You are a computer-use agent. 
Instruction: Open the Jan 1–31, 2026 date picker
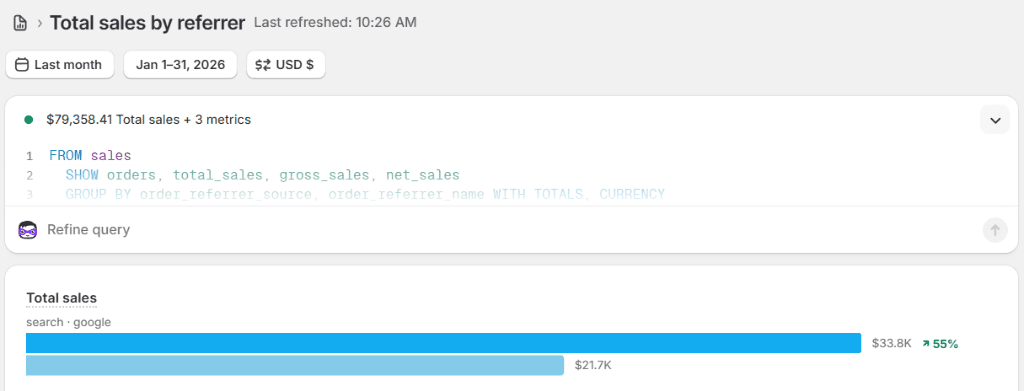(x=180, y=65)
